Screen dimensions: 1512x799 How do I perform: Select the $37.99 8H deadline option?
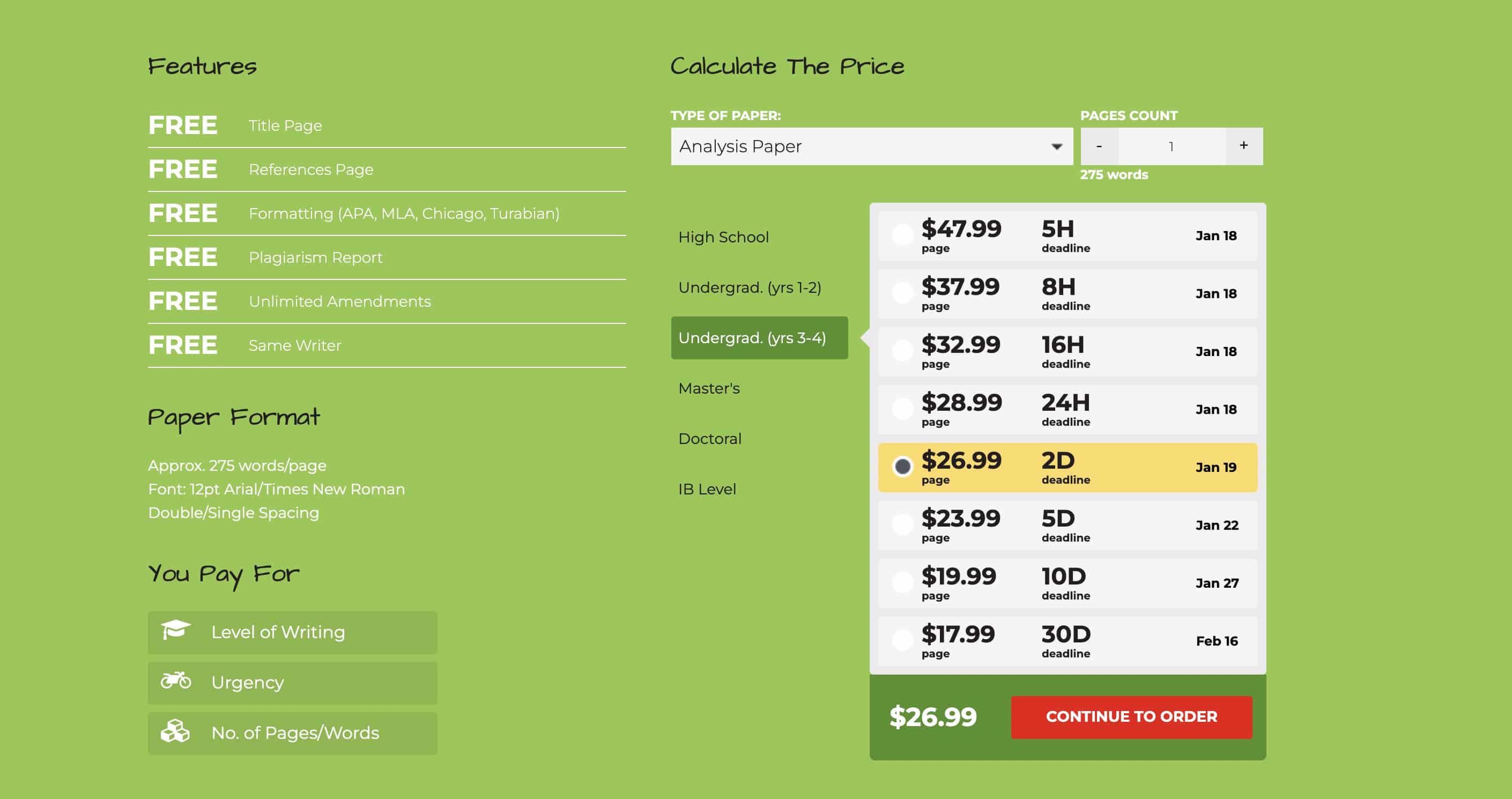point(902,292)
